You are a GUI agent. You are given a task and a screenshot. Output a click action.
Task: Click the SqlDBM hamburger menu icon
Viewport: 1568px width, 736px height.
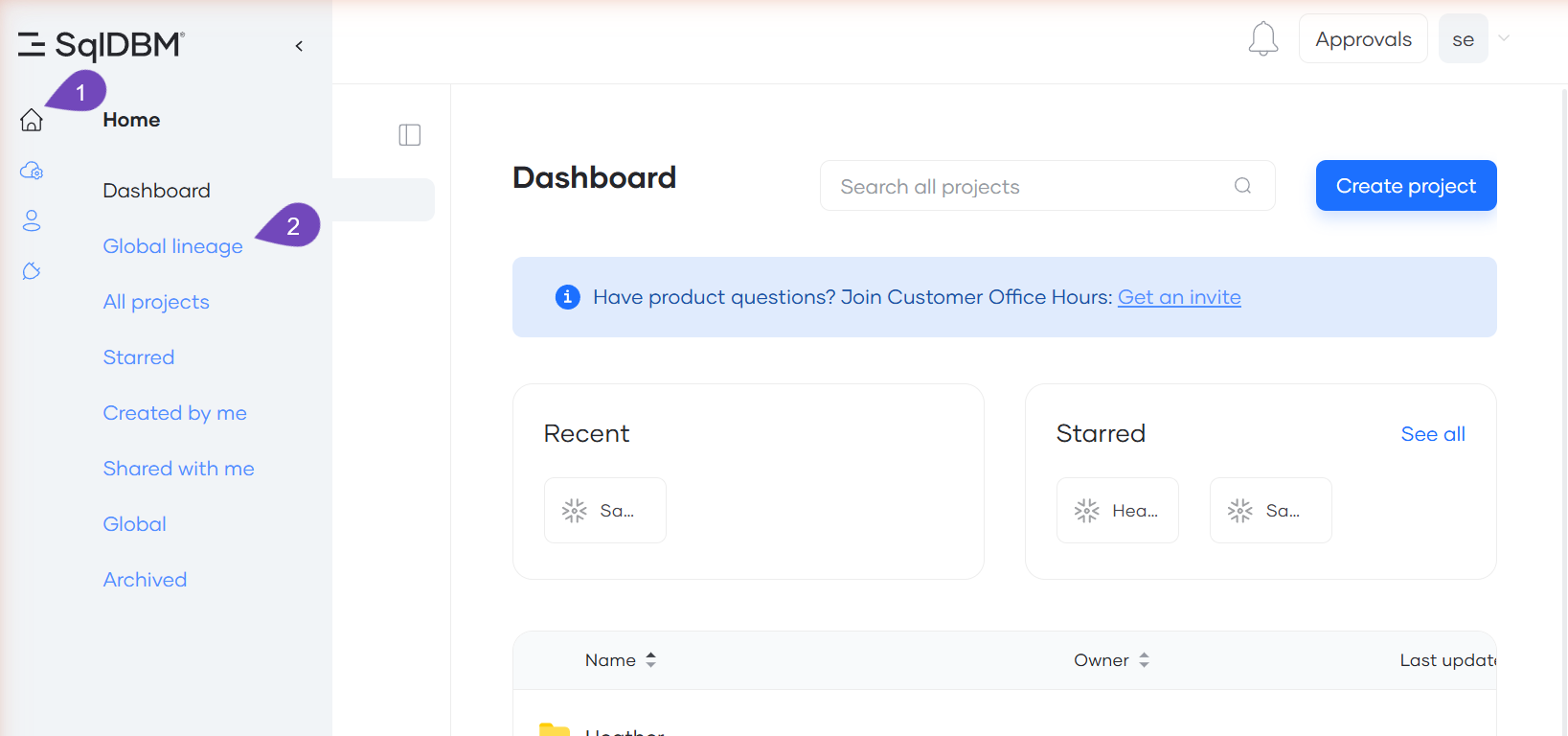pos(32,44)
